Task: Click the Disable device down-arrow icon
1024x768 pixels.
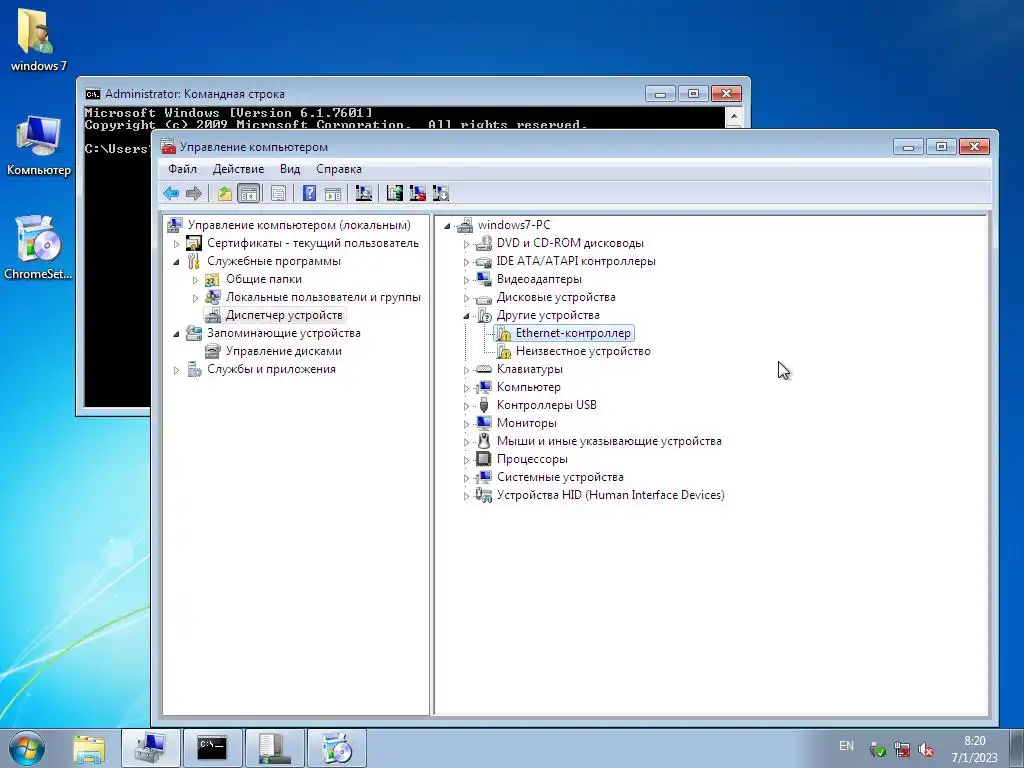Action: click(x=441, y=193)
